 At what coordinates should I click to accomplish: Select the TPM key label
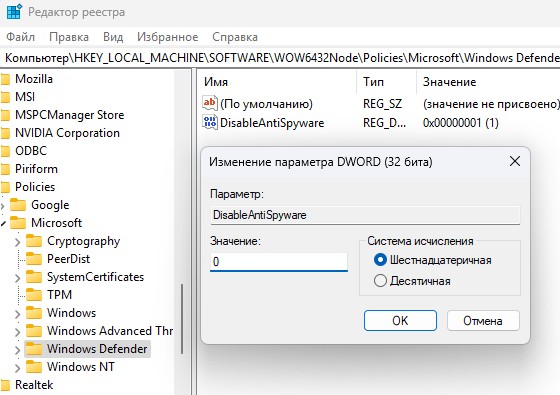[x=59, y=295]
